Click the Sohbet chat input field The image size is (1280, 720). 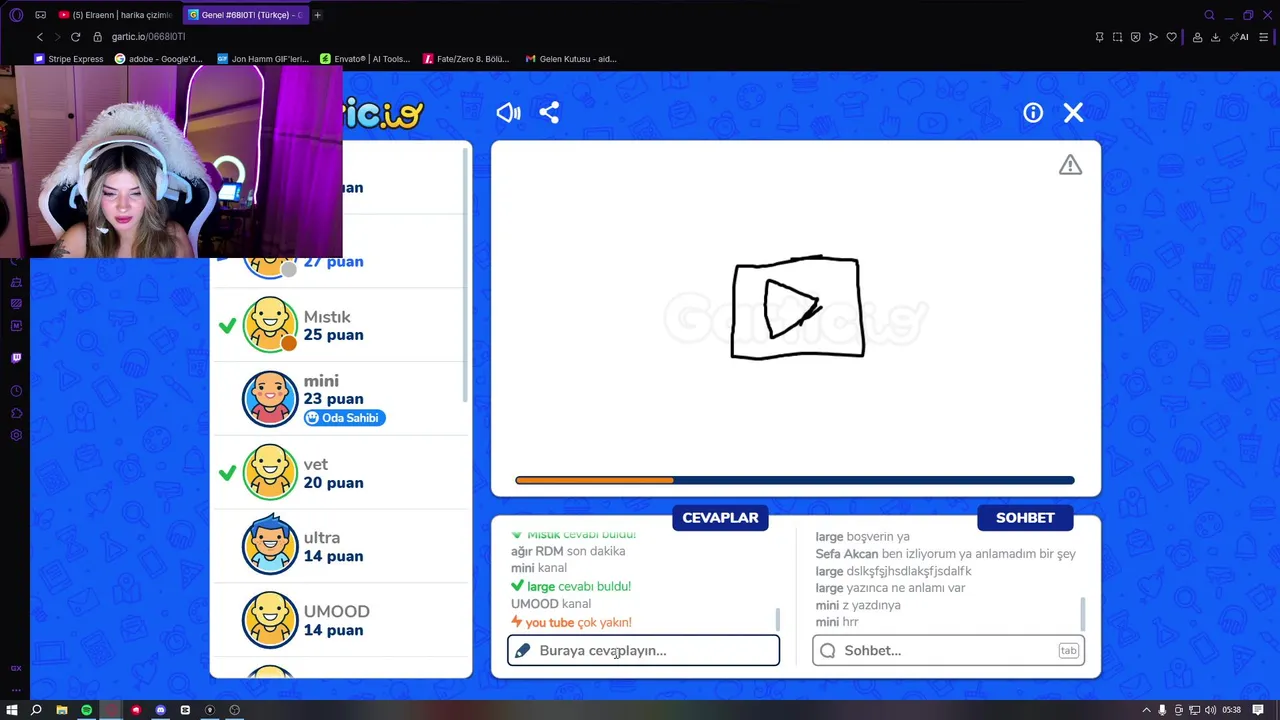(x=948, y=650)
